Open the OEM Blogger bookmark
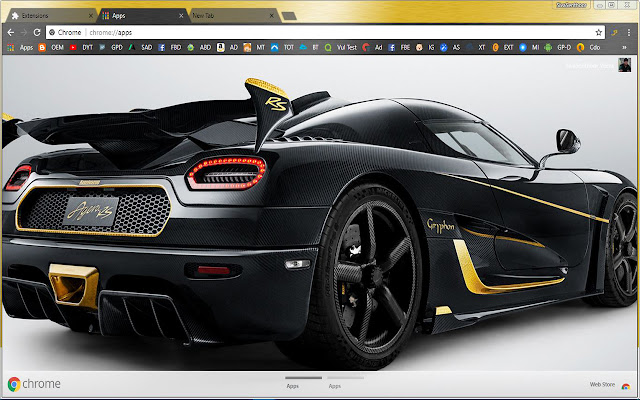Image resolution: width=640 pixels, height=400 pixels. [x=51, y=48]
